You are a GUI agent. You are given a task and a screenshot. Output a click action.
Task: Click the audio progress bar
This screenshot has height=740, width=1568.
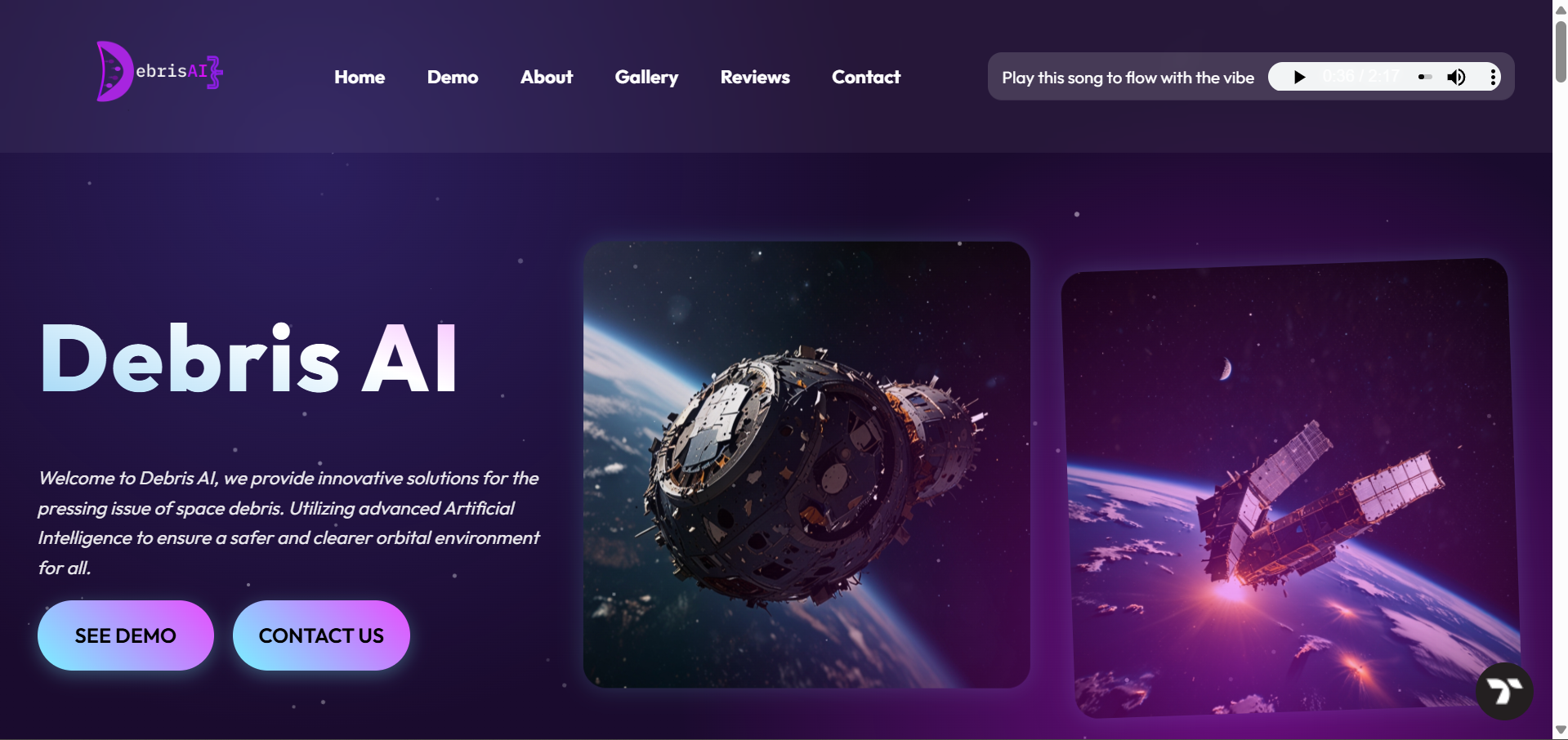1425,77
